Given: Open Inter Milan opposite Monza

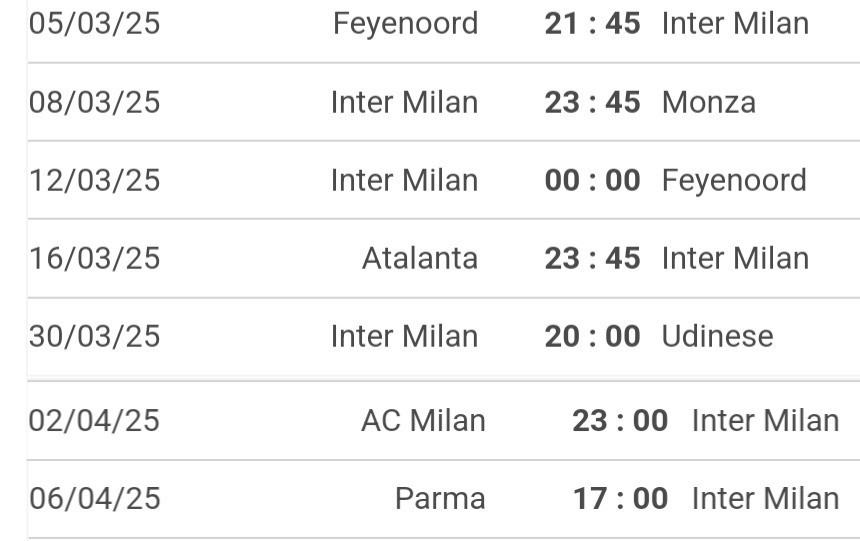Looking at the screenshot, I should (x=404, y=102).
